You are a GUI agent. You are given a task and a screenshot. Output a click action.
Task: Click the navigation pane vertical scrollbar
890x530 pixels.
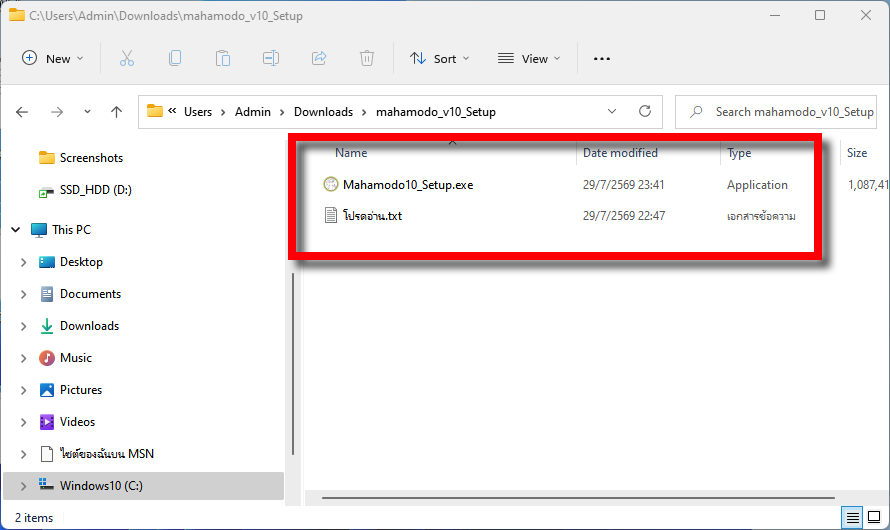pos(293,363)
